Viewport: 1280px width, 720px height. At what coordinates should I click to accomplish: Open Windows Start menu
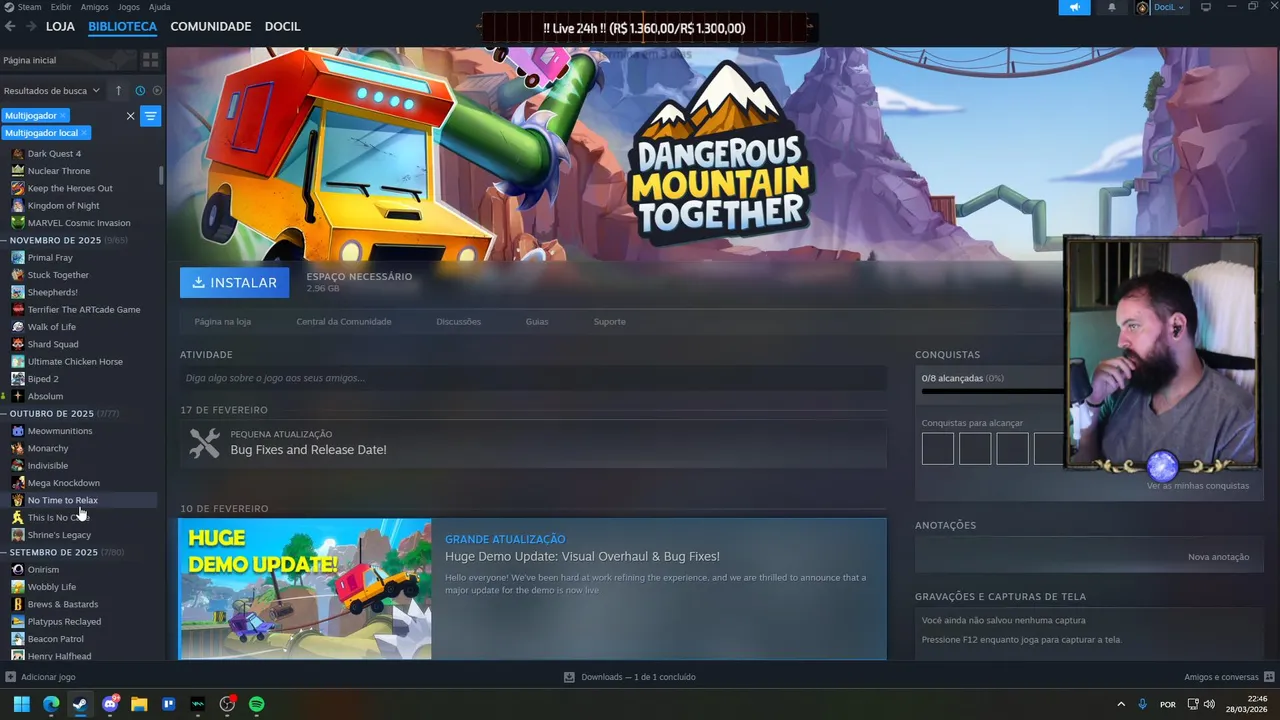click(21, 704)
